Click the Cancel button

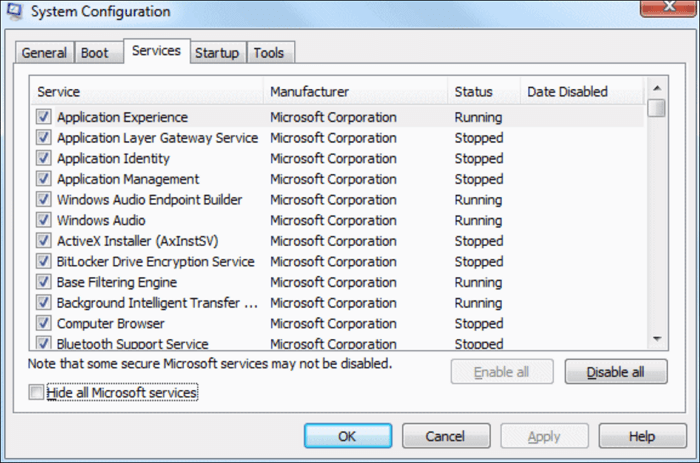pos(444,436)
